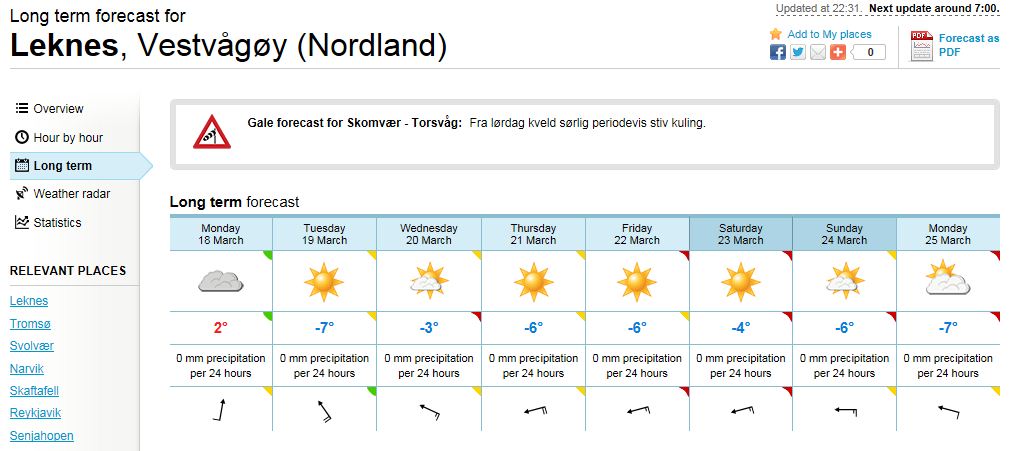Click the cloudy weather icon for Monday 18 March
Screen dimensions: 1013x451
tap(220, 282)
